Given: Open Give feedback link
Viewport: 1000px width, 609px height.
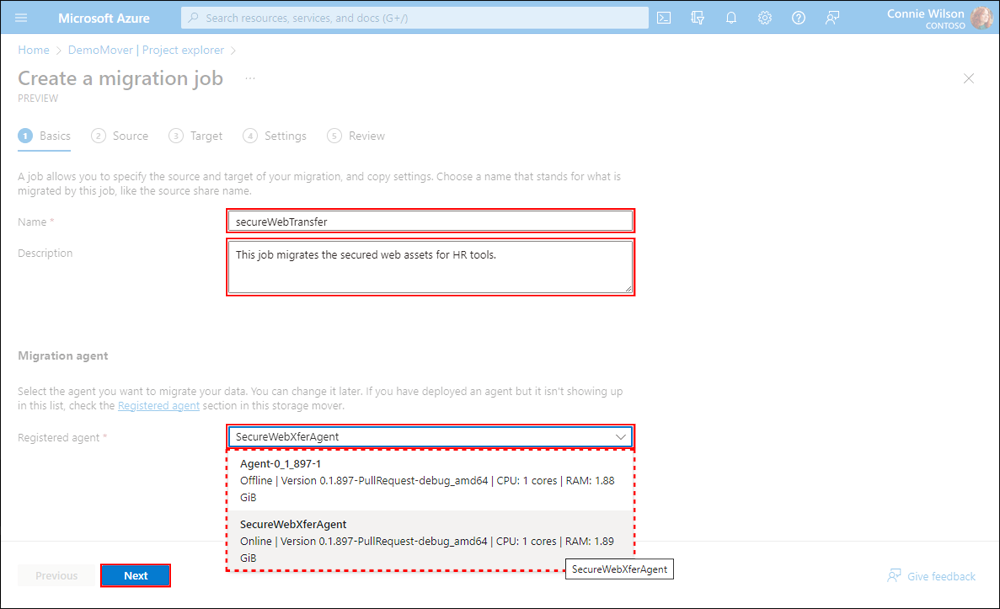Looking at the screenshot, I should point(941,576).
